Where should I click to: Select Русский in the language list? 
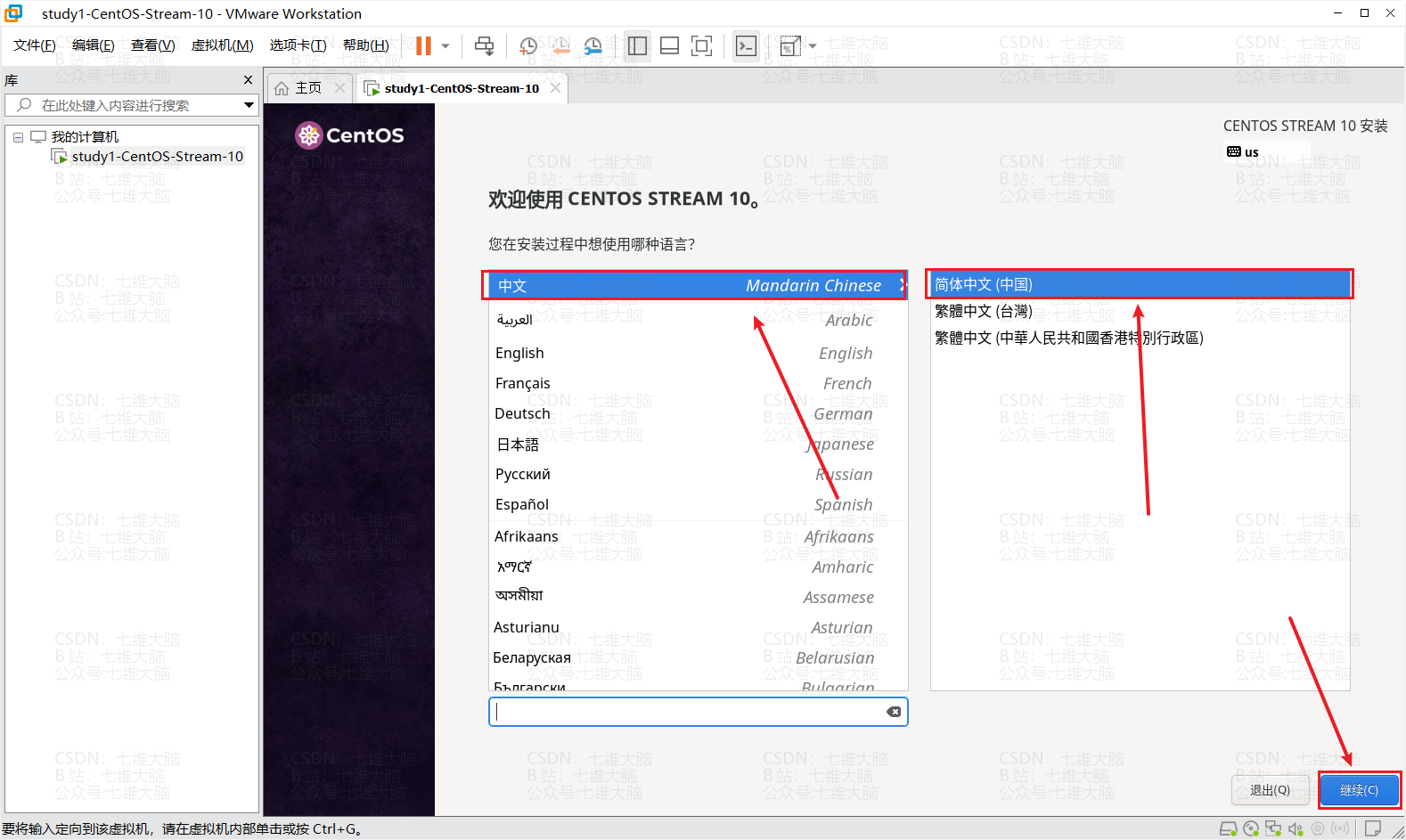tap(698, 474)
